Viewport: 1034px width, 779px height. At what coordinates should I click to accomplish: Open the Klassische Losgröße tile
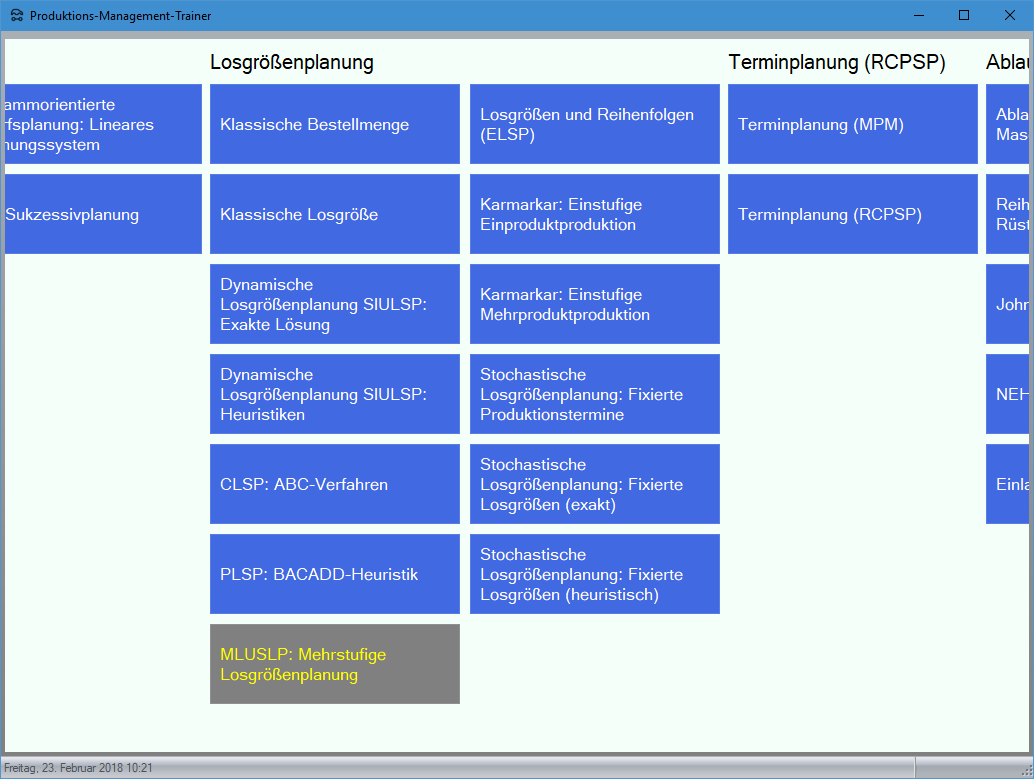tap(334, 214)
